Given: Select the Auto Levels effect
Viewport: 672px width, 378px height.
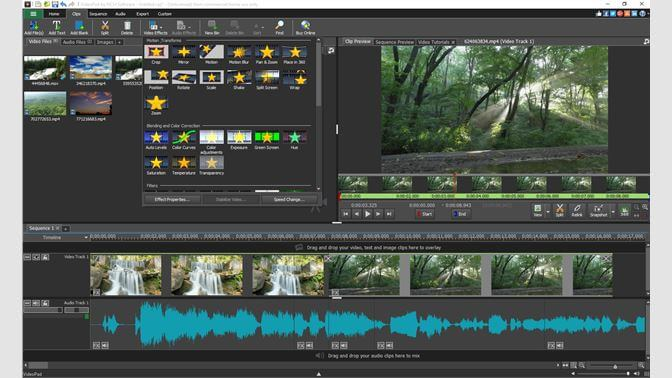Looking at the screenshot, I should (156, 140).
